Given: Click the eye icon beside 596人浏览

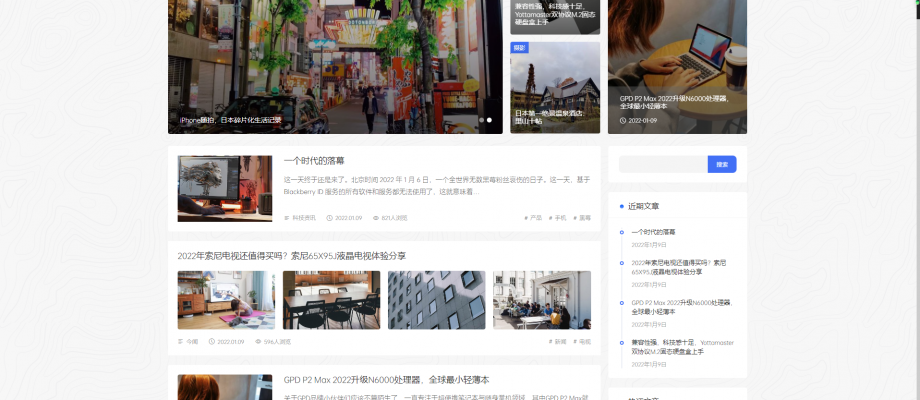Looking at the screenshot, I should [258, 341].
